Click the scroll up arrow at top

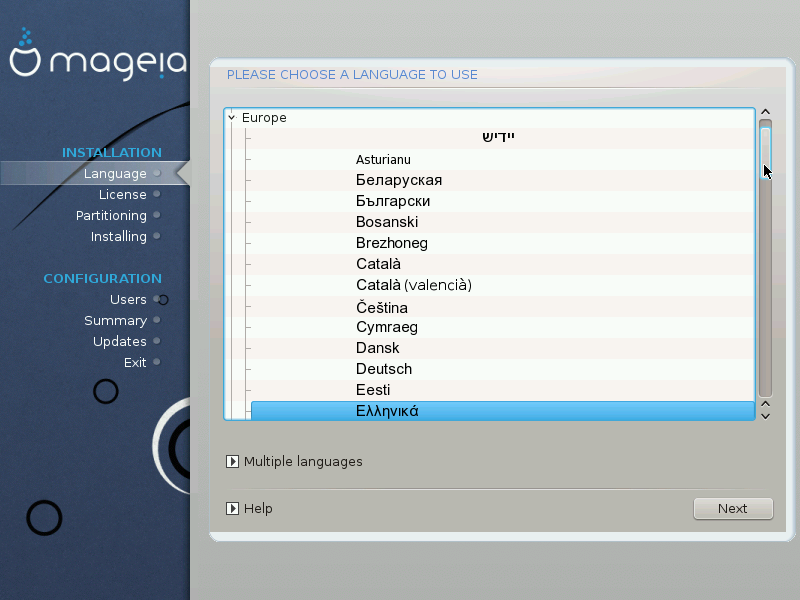point(765,112)
